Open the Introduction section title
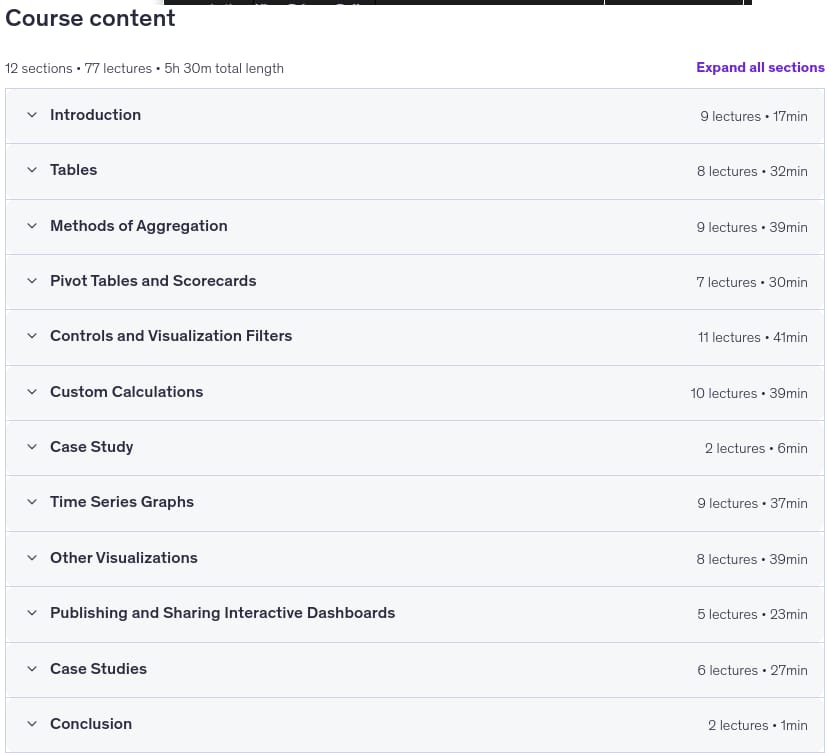The height and width of the screenshot is (753, 825). coord(95,115)
